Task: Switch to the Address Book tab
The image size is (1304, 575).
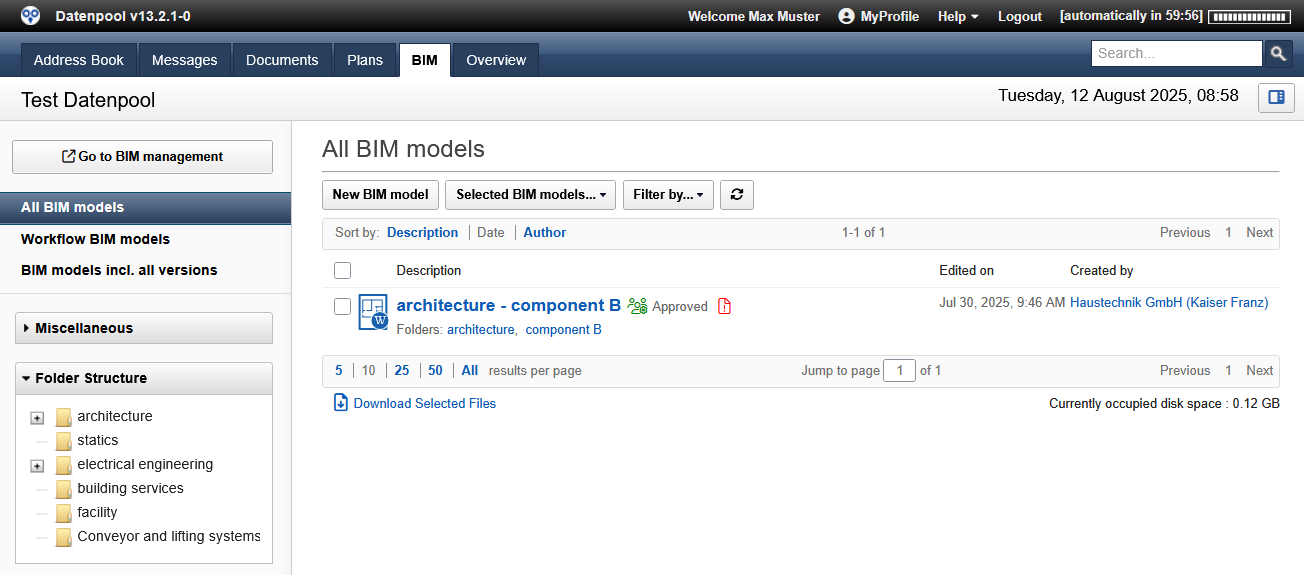Action: point(79,60)
